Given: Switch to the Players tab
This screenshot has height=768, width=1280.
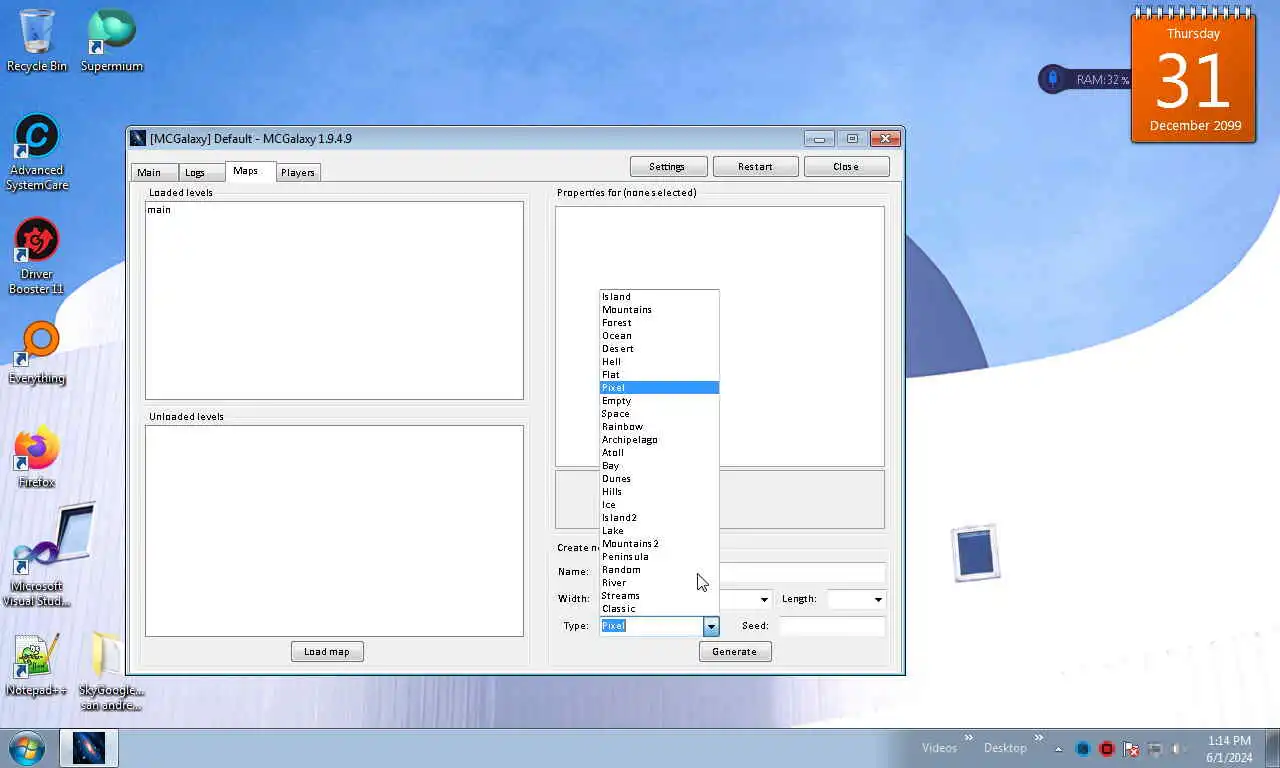Looking at the screenshot, I should (298, 173).
